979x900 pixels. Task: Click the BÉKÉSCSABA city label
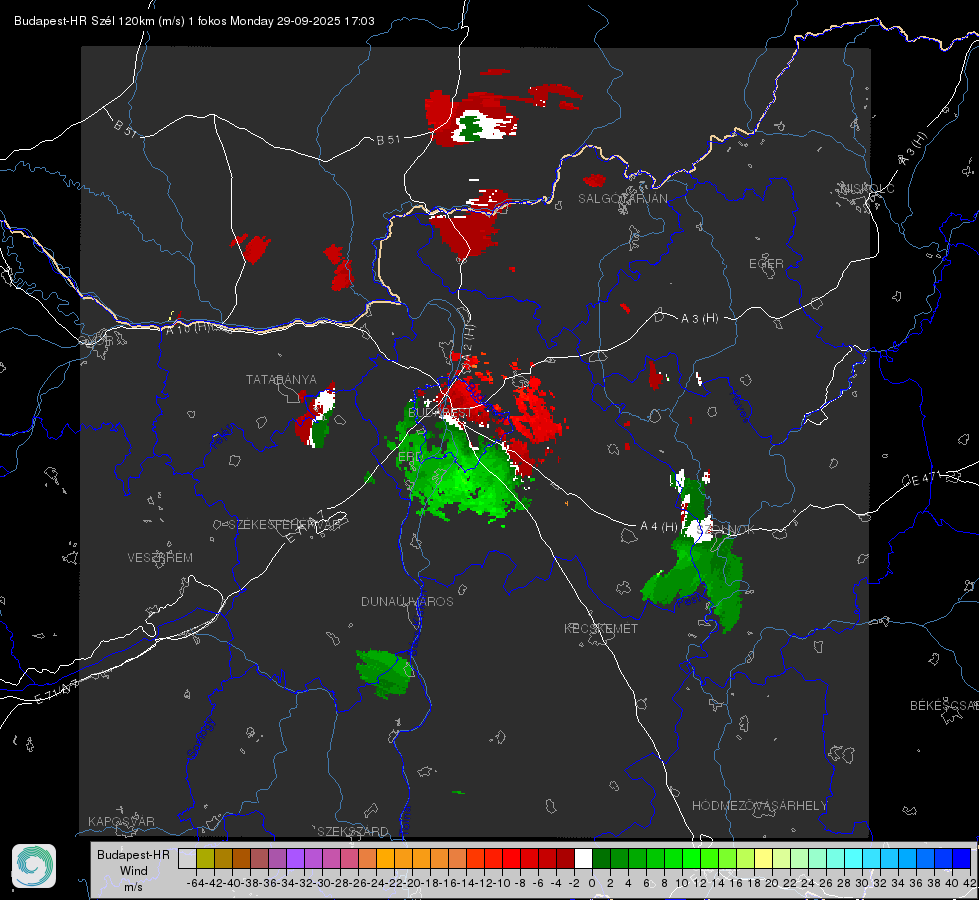(944, 706)
